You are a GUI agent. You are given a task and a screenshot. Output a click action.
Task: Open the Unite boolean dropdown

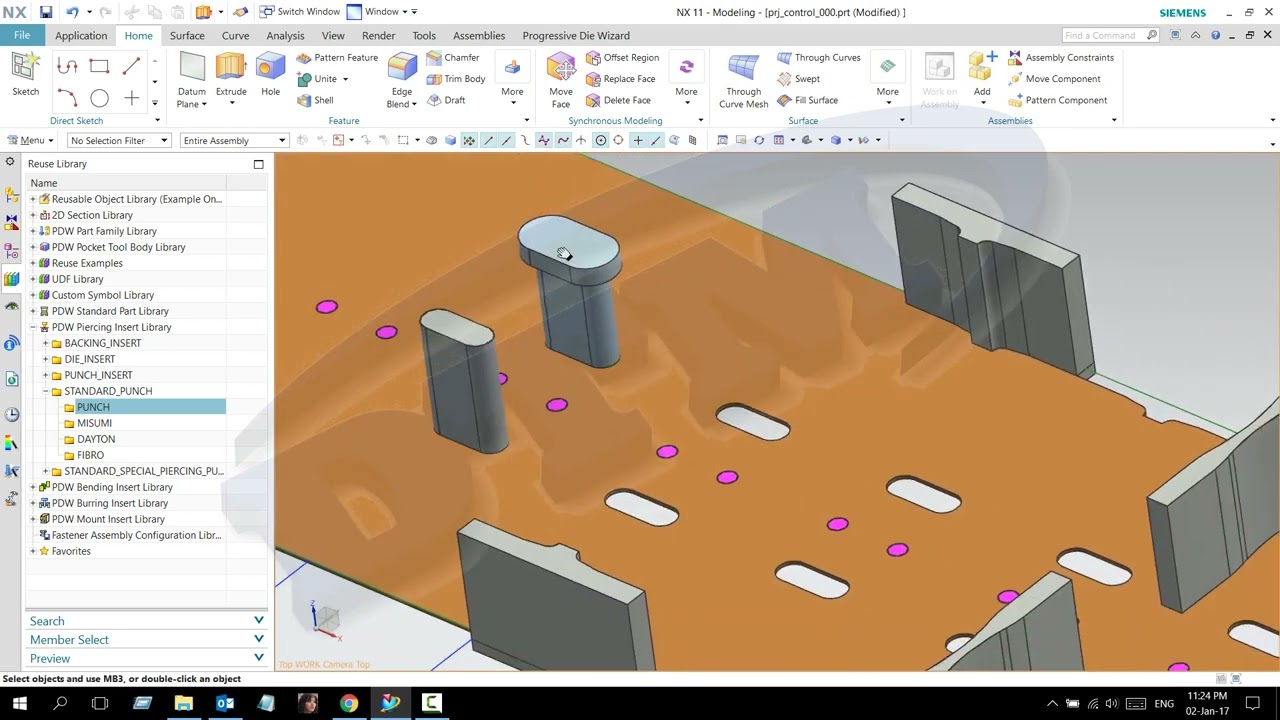345,79
